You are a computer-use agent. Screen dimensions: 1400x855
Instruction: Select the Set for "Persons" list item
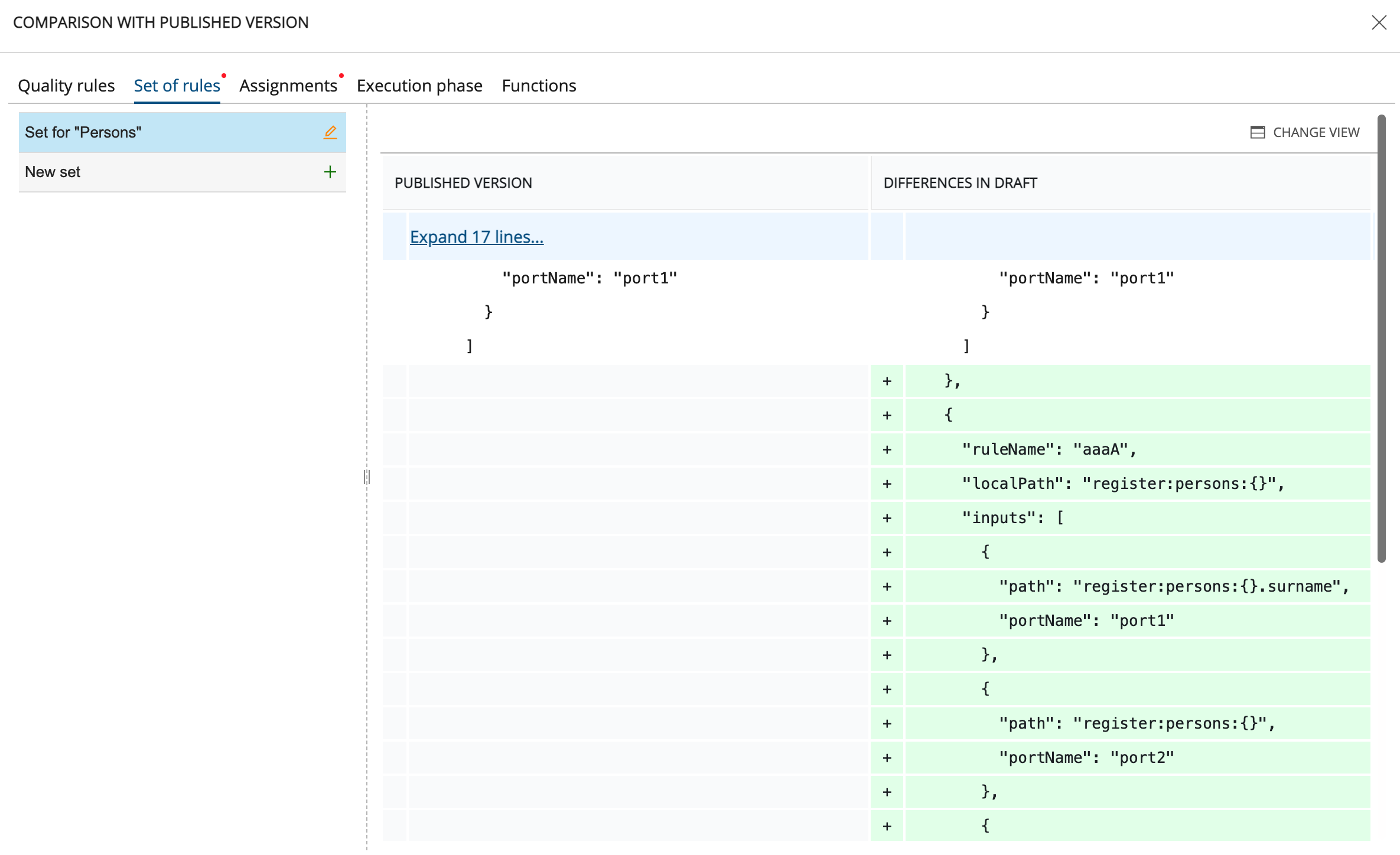pos(182,132)
